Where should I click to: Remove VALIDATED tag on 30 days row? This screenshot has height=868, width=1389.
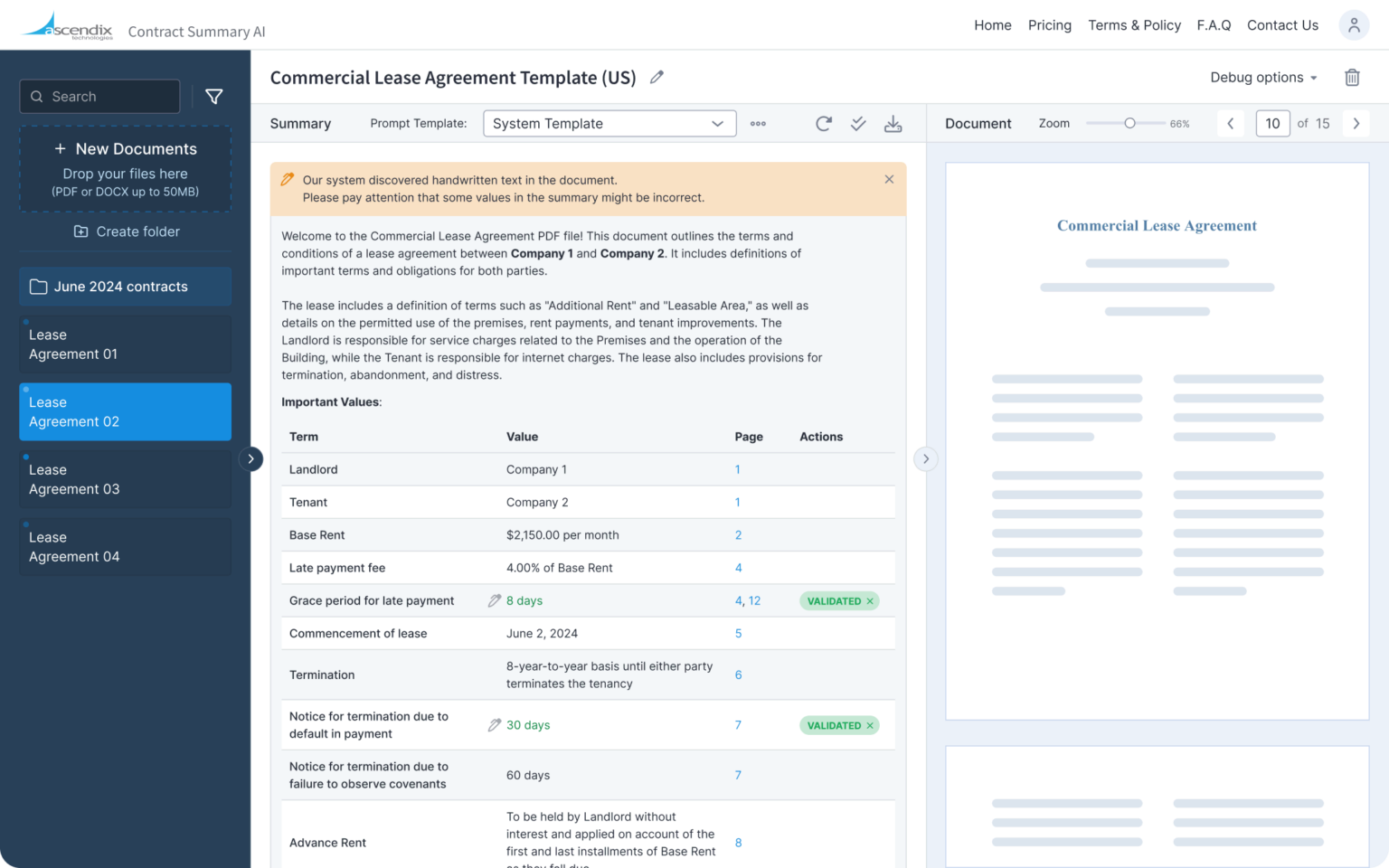tap(870, 726)
